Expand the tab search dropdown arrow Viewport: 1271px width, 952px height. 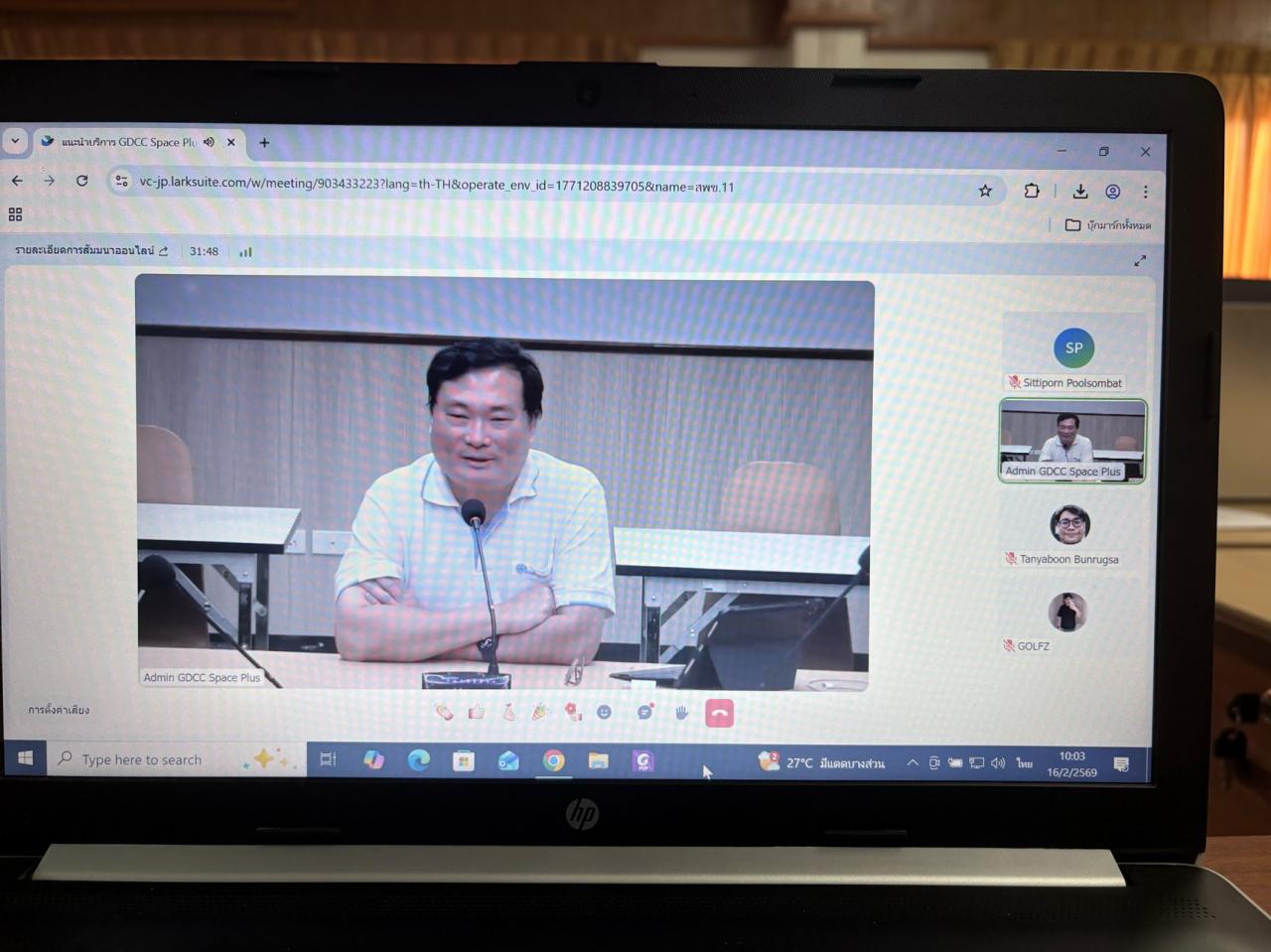pyautogui.click(x=15, y=141)
